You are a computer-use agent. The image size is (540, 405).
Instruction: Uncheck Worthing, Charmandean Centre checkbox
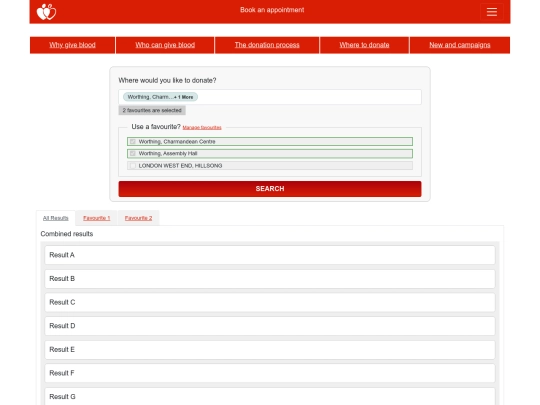point(133,142)
